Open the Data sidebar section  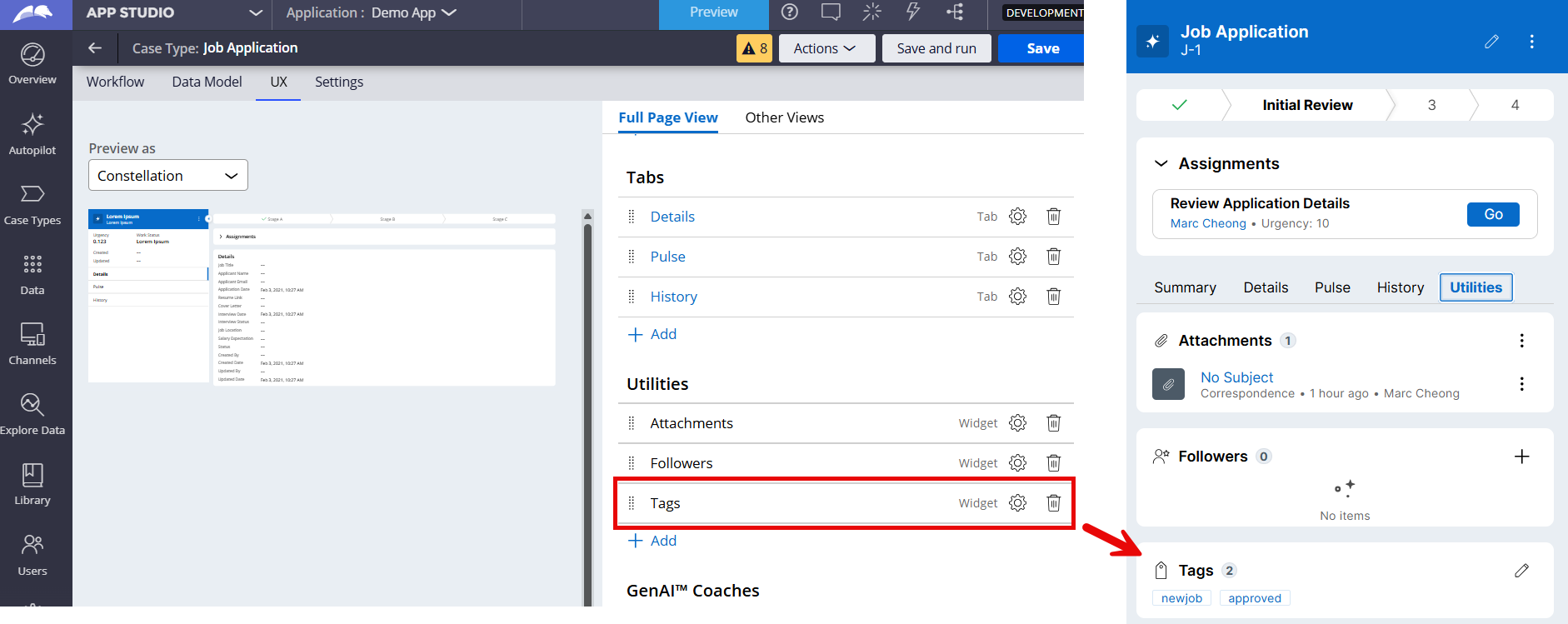pyautogui.click(x=32, y=275)
